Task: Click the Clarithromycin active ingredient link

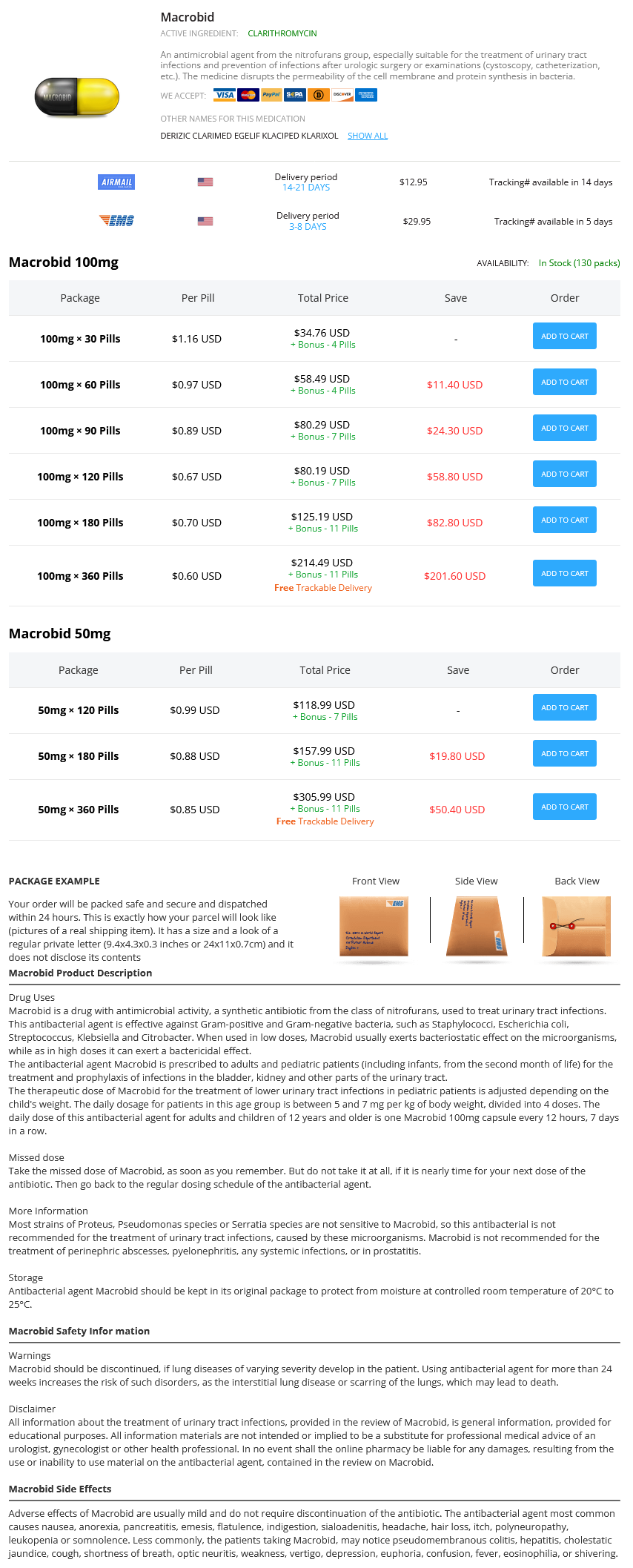Action: [282, 34]
